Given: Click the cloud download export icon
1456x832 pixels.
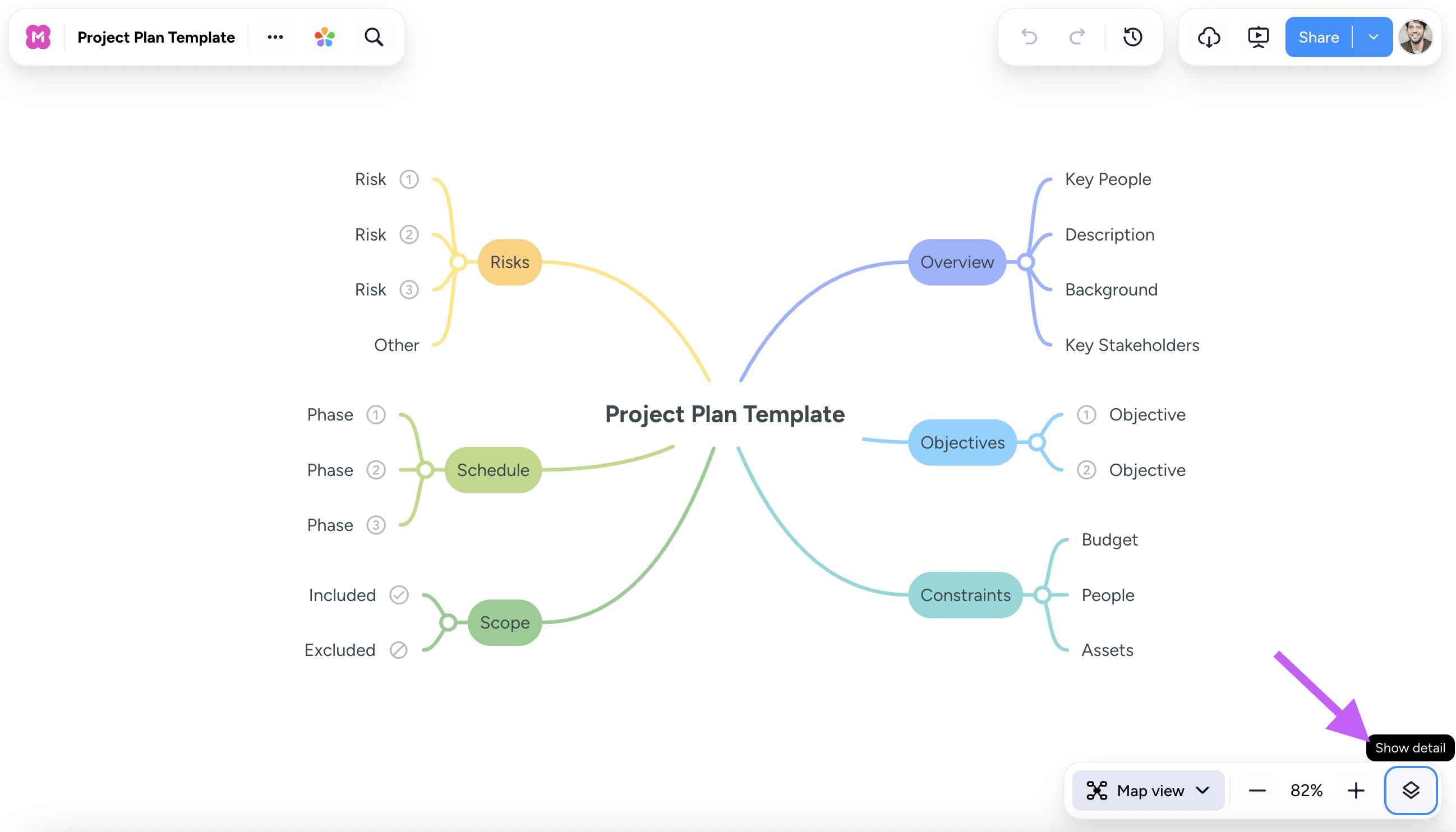Looking at the screenshot, I should pos(1209,37).
